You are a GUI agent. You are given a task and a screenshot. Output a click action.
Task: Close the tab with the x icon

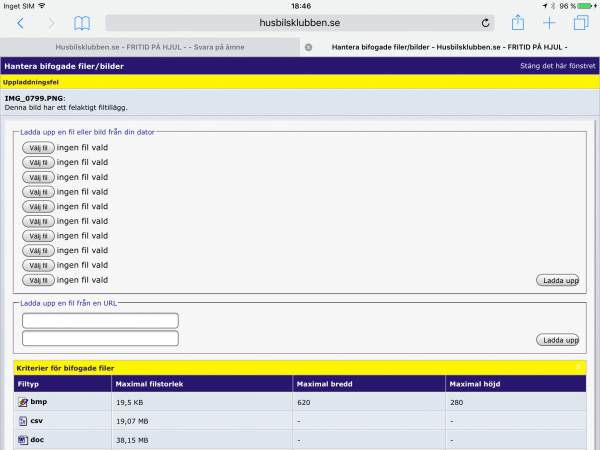coord(308,47)
